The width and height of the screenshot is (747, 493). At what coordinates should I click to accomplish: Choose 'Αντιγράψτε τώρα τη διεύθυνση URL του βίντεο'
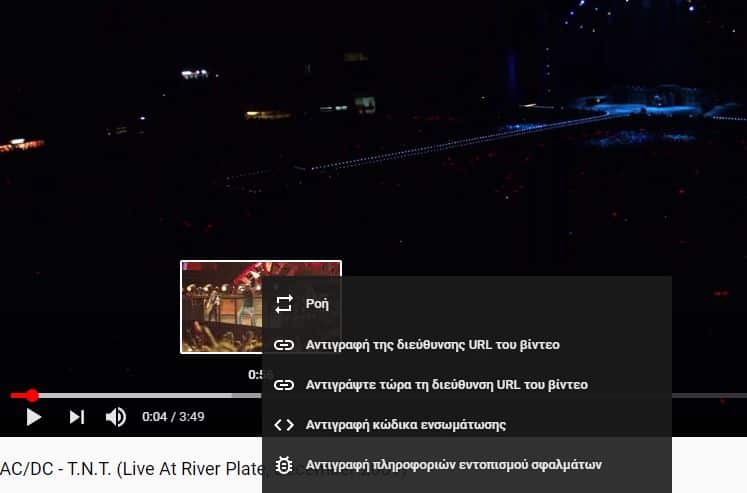pyautogui.click(x=467, y=384)
